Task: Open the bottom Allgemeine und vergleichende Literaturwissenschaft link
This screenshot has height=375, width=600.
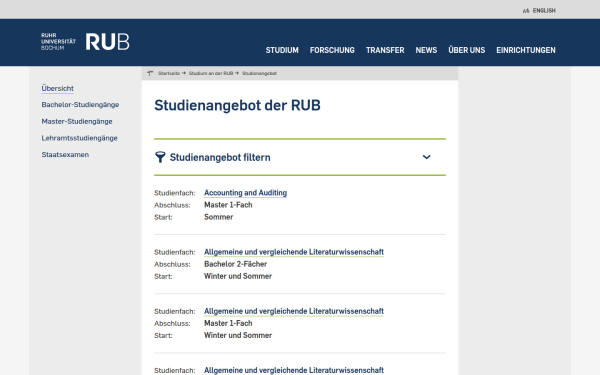Action: pyautogui.click(x=294, y=370)
